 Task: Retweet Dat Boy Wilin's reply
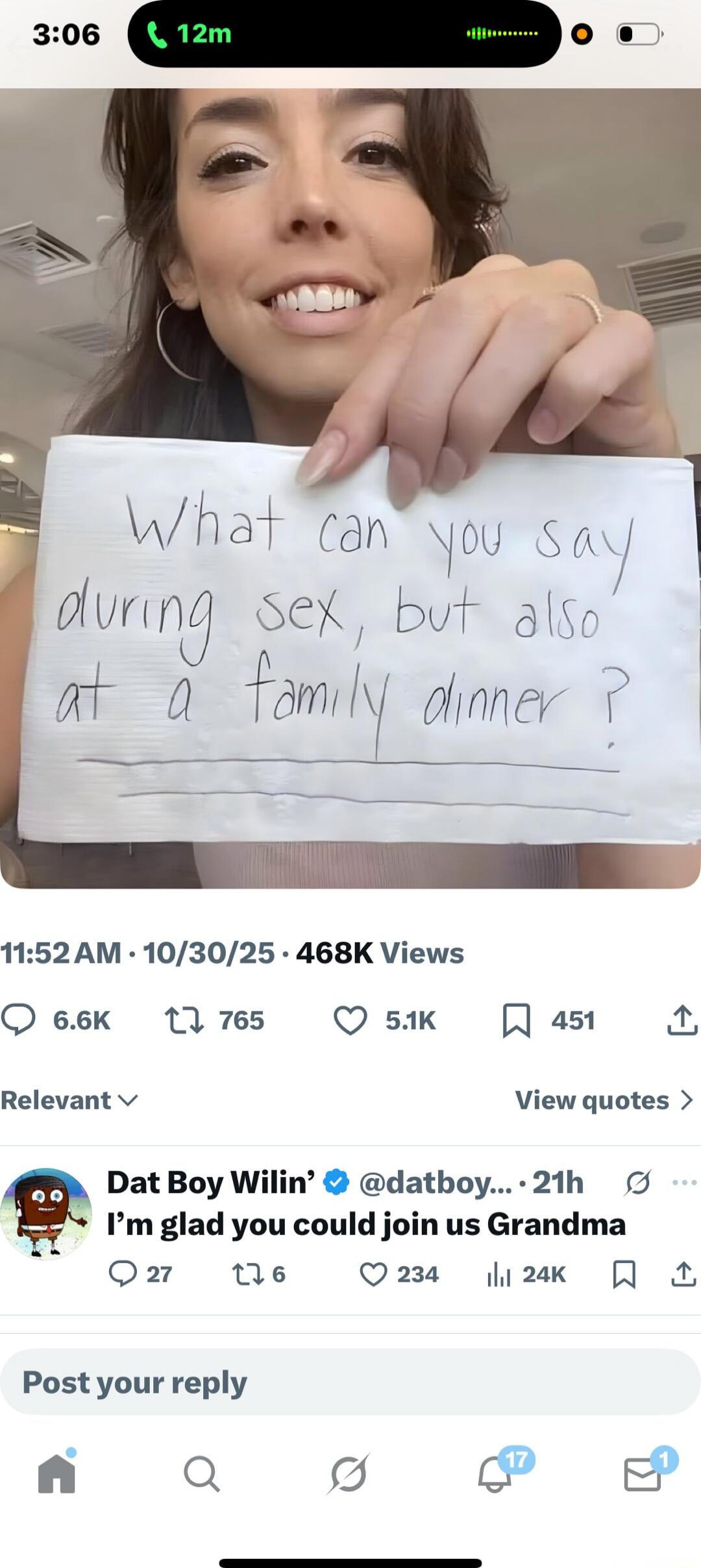click(247, 1274)
